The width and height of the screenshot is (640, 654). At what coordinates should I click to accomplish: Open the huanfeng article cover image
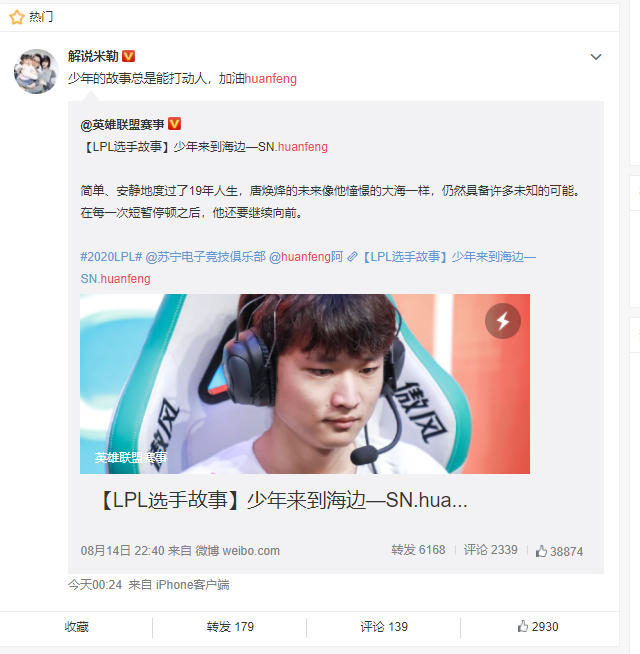coord(305,384)
